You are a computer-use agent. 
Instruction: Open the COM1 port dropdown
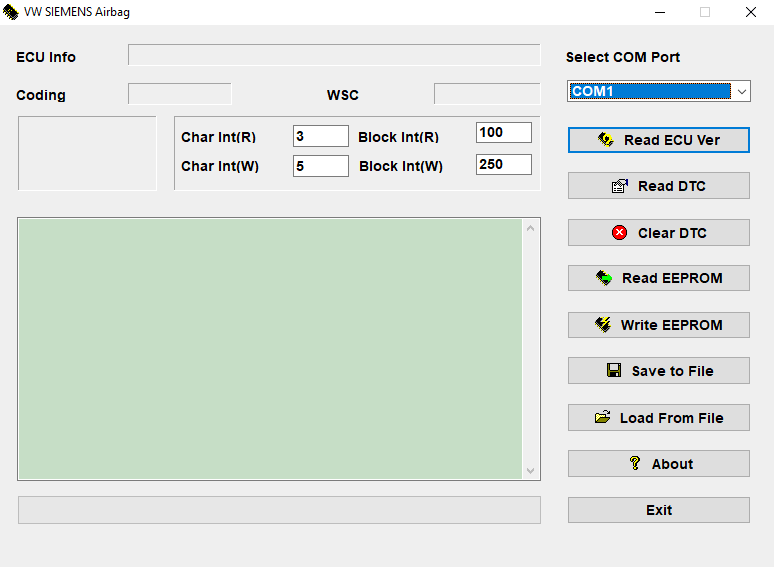coord(658,91)
